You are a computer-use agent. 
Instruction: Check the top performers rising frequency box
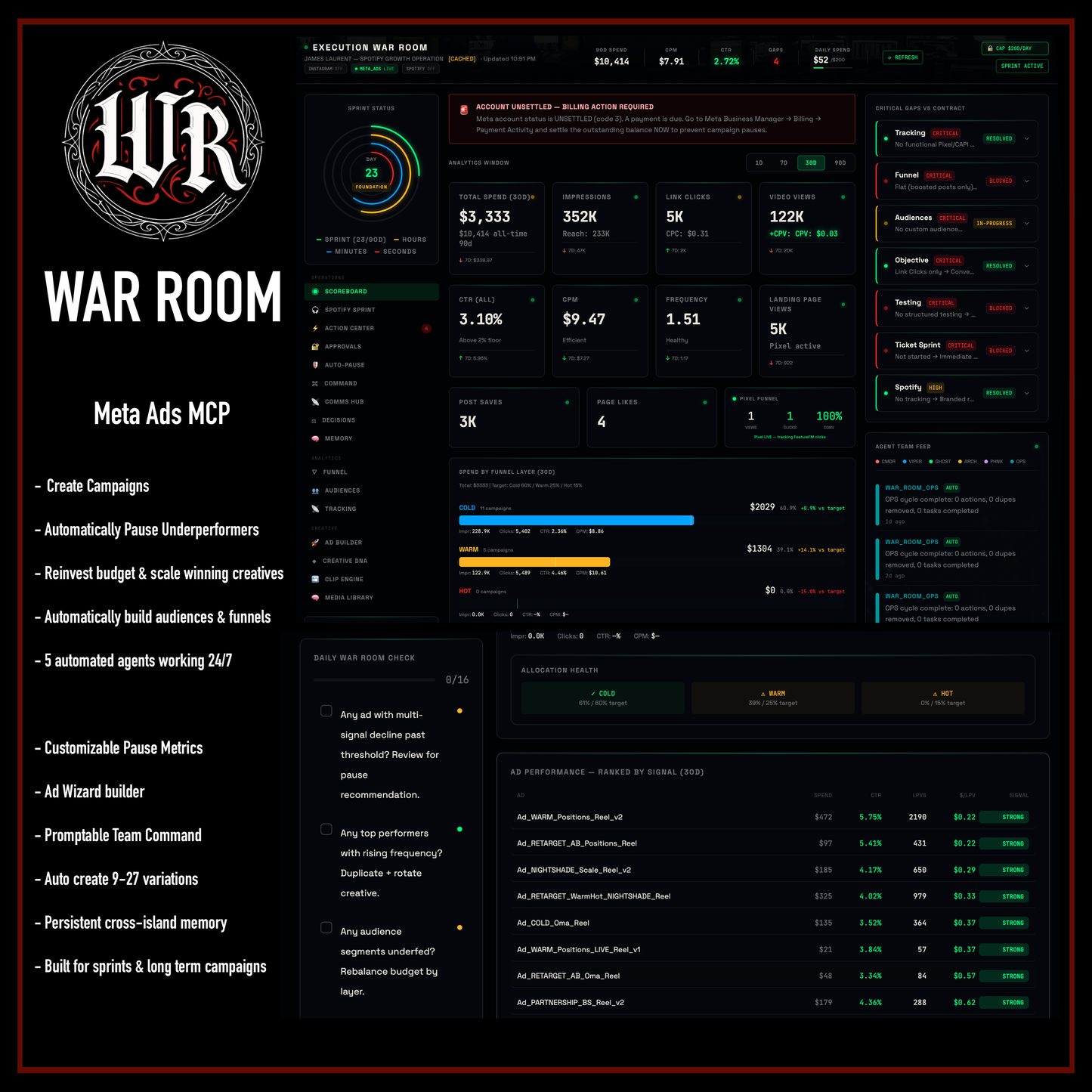click(326, 829)
